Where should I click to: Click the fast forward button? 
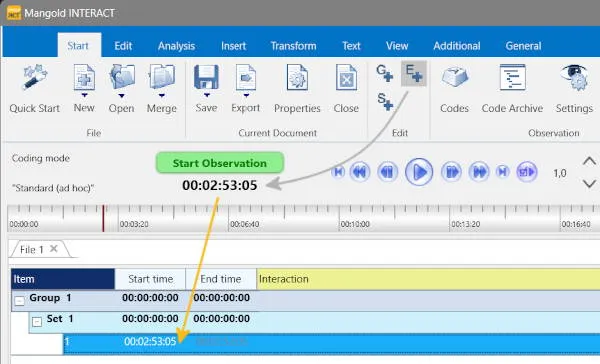point(479,172)
